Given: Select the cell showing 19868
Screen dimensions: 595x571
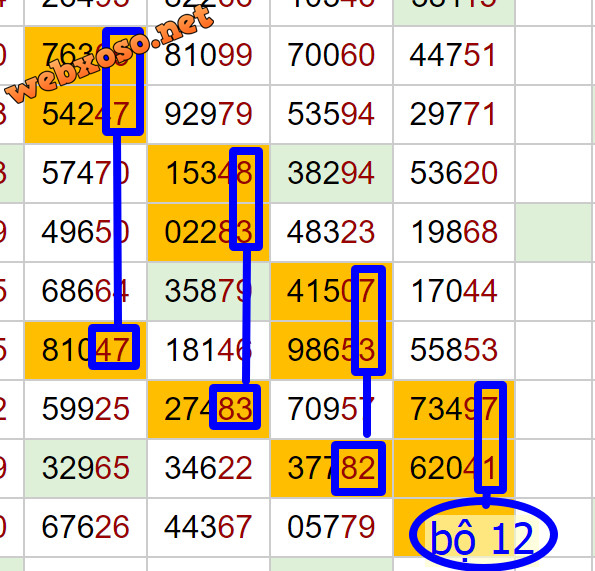Looking at the screenshot, I should (x=454, y=232).
